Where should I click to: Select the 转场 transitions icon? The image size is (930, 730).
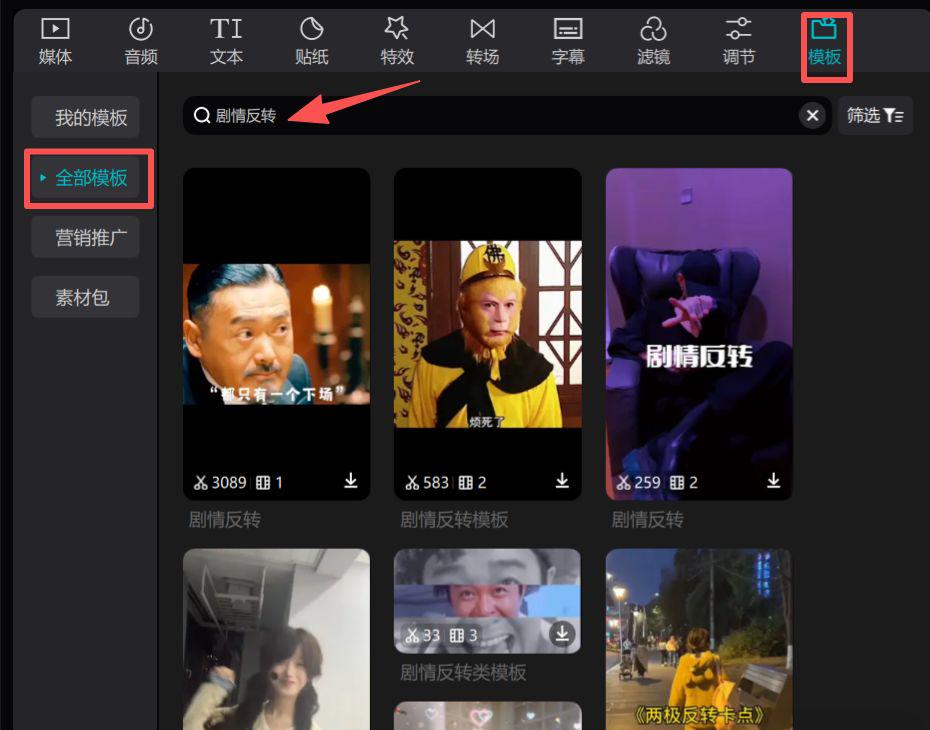pos(482,40)
